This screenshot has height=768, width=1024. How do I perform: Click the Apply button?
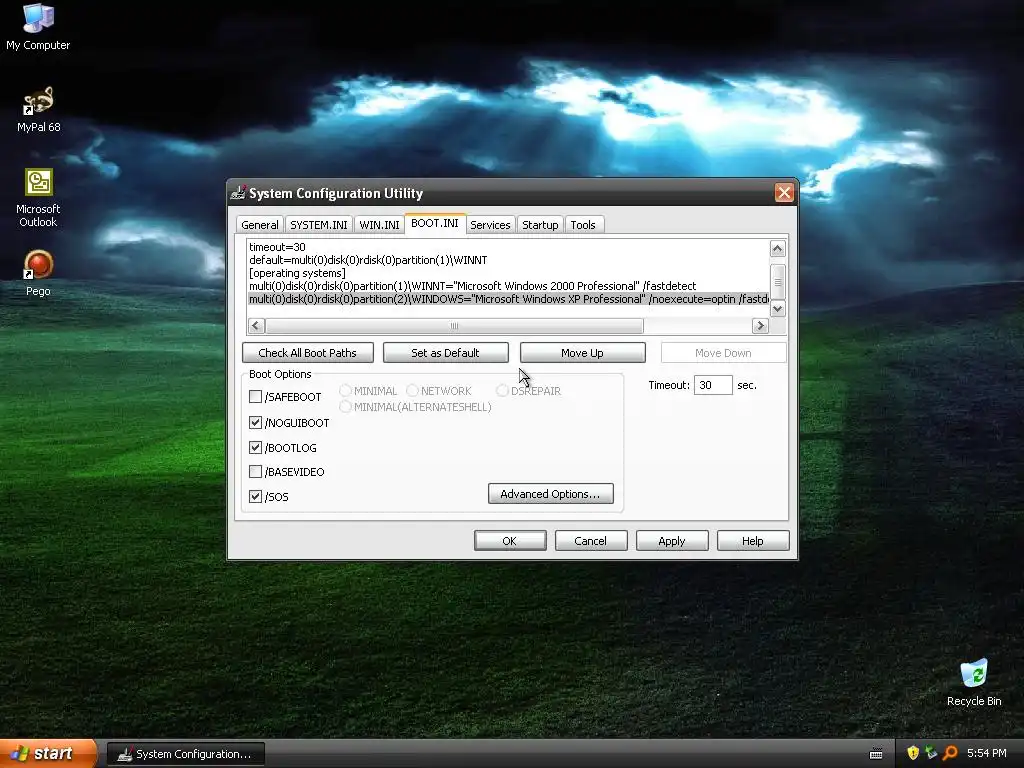click(x=672, y=541)
